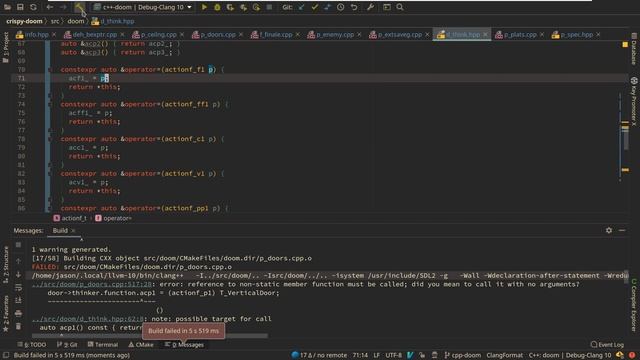640x360 pixels.
Task: Toggle the Favorites tool window
Action: point(5,313)
